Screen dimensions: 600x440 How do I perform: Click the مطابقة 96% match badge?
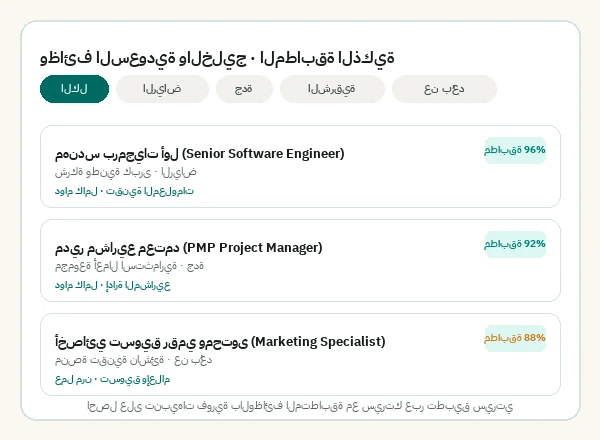tap(515, 150)
